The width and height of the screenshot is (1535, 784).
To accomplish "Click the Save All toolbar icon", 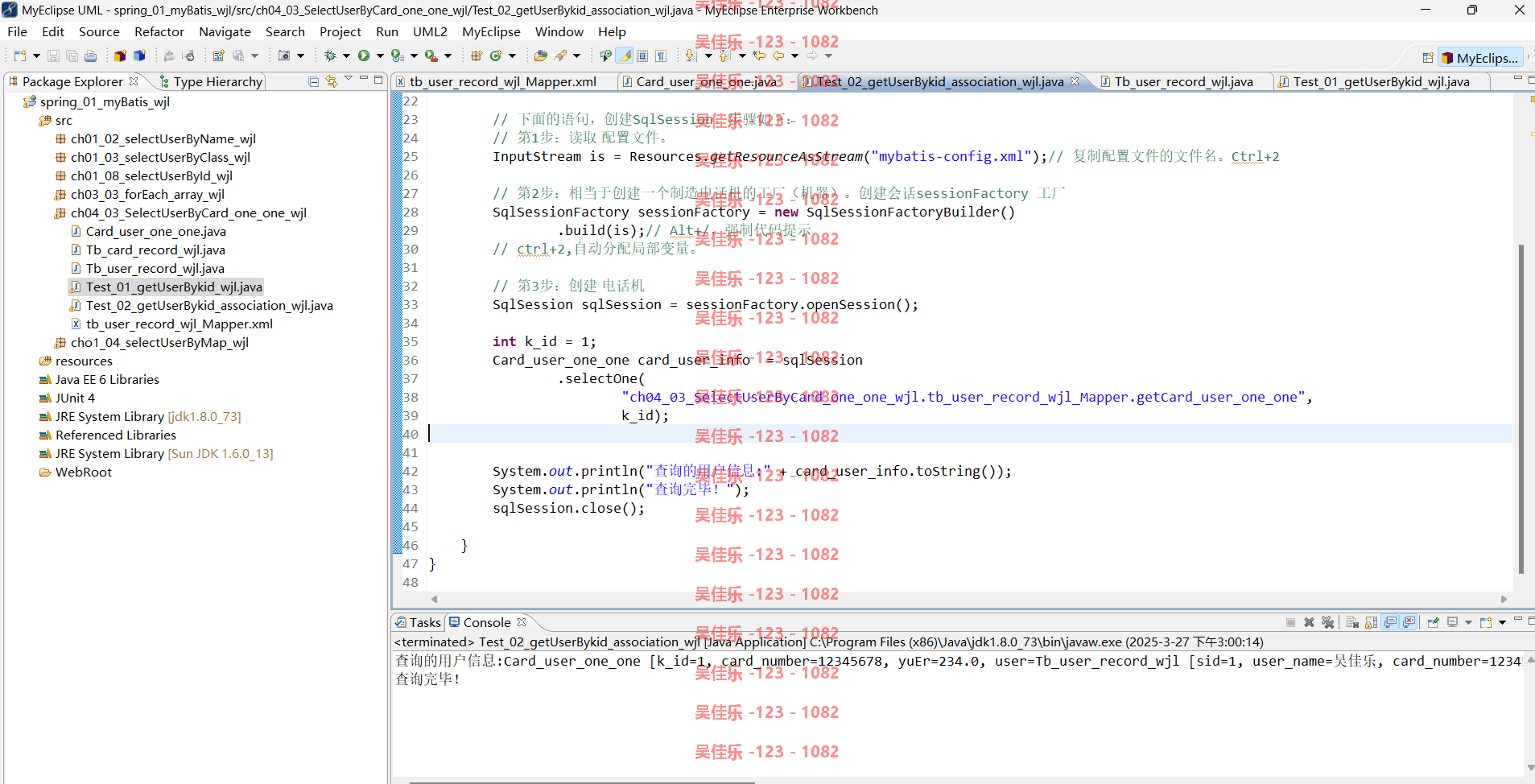I will [72, 56].
